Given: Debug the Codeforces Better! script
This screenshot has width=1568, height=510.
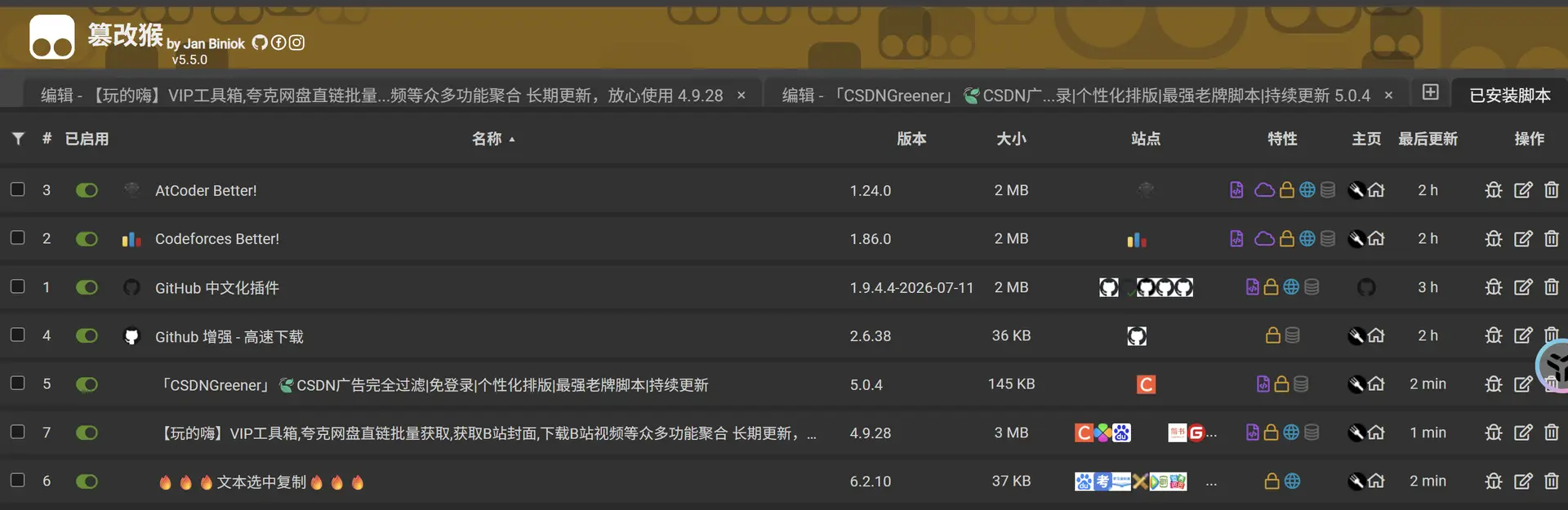Looking at the screenshot, I should (1494, 238).
